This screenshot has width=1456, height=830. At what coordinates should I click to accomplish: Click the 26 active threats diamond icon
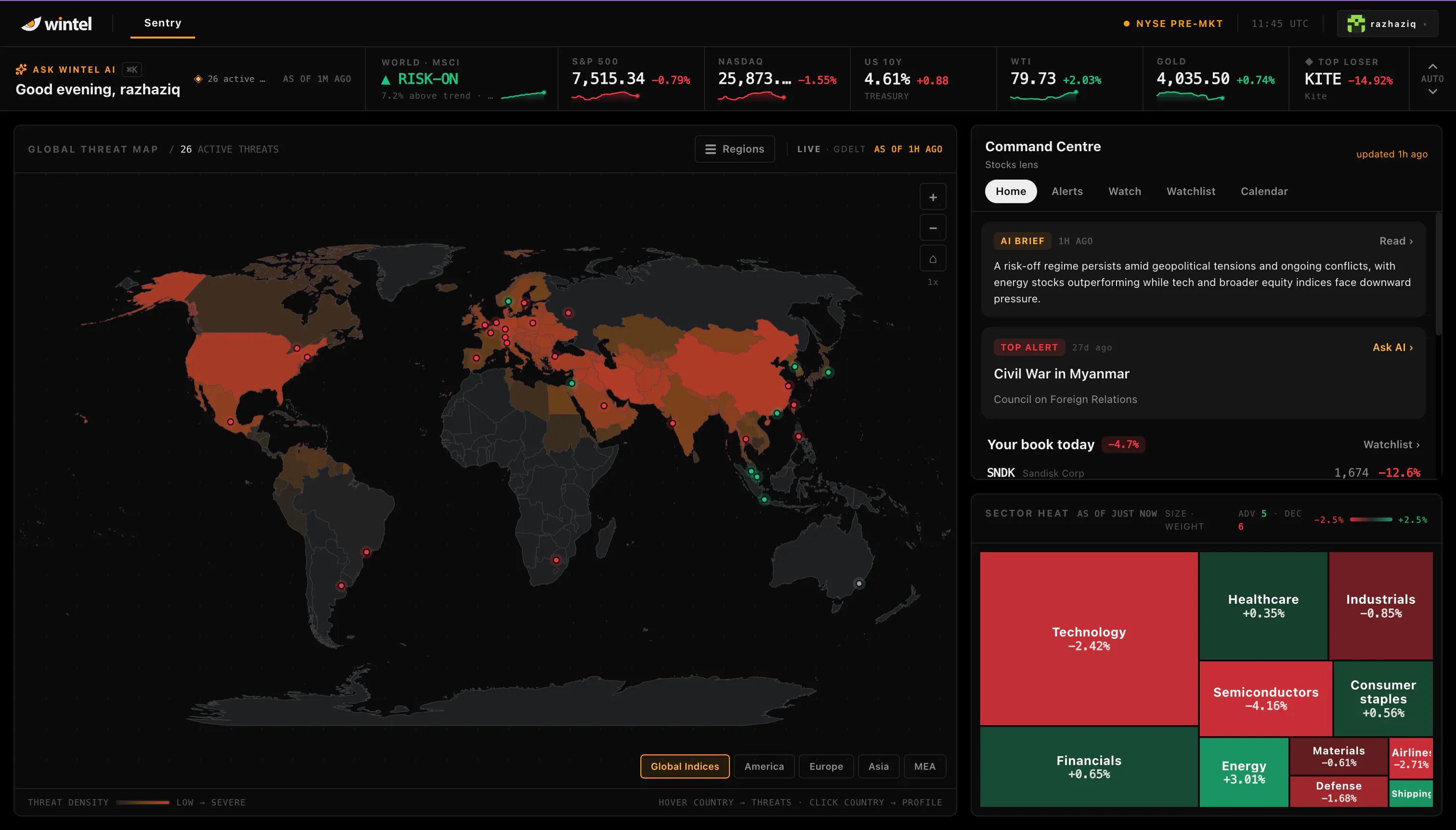(198, 78)
